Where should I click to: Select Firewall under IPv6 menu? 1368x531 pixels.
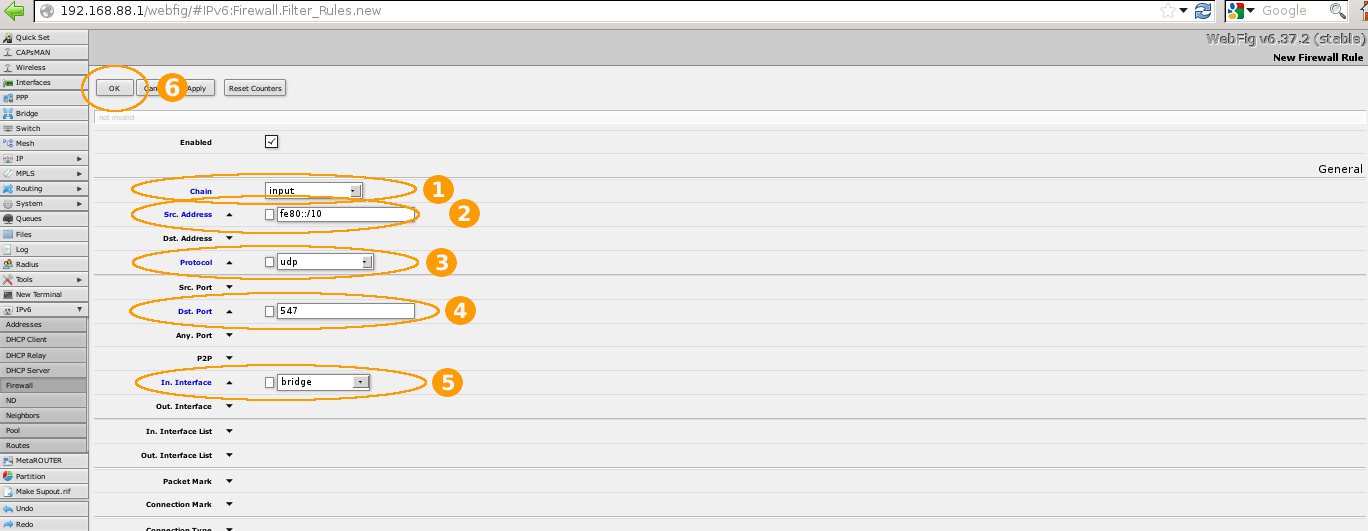point(44,385)
